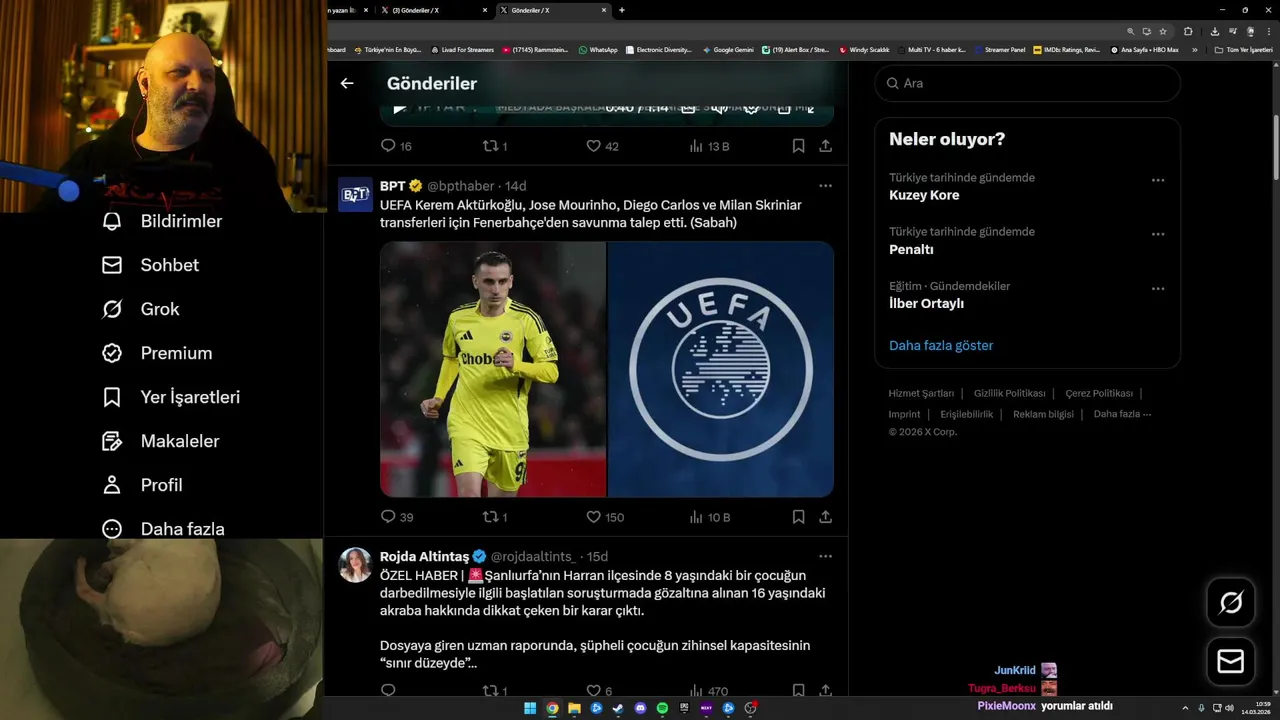Viewport: 1280px width, 720px height.
Task: Open Premium in the sidebar
Action: pos(156,353)
